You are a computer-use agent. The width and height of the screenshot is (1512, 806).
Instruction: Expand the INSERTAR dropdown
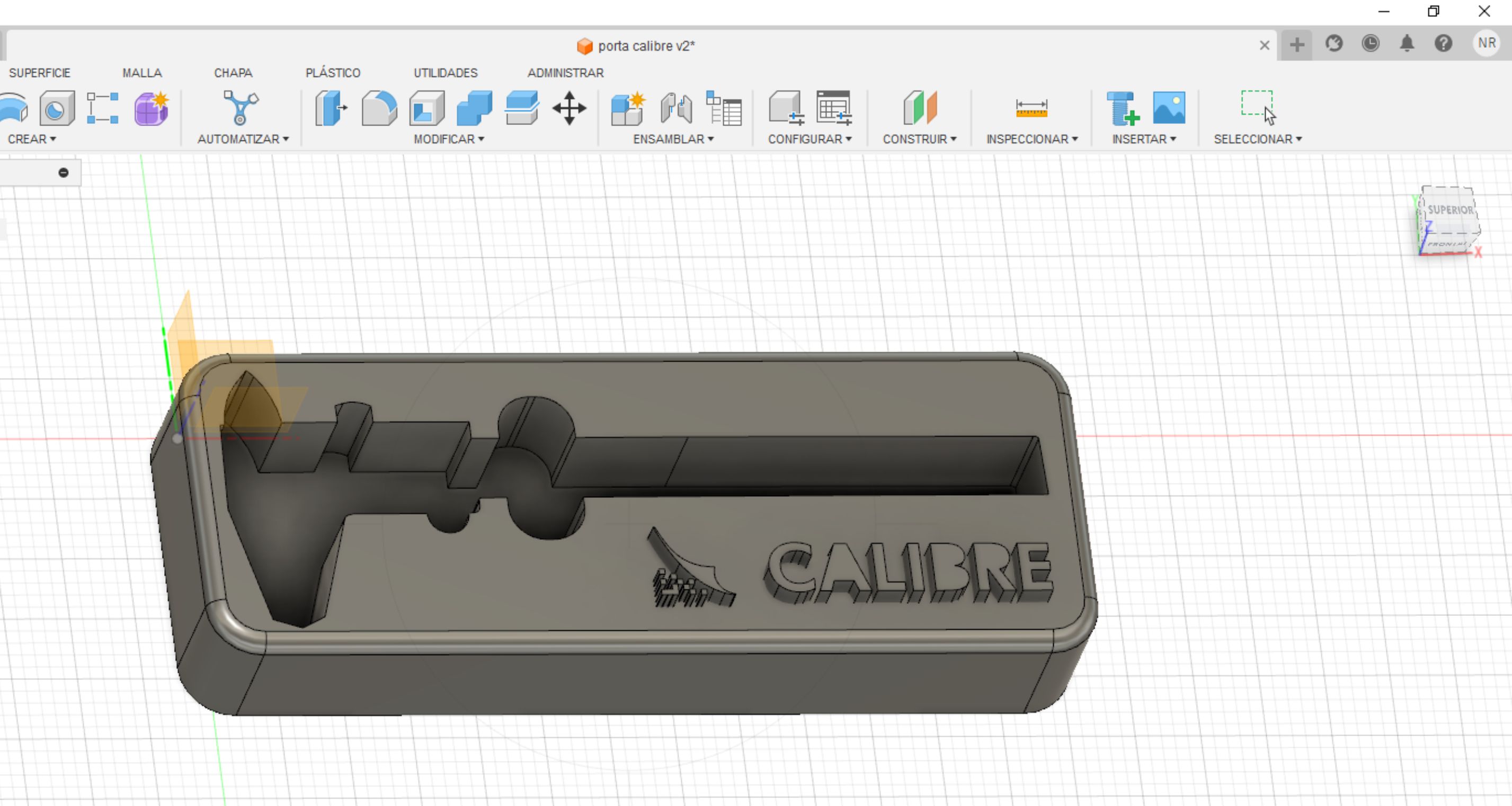coord(1144,139)
